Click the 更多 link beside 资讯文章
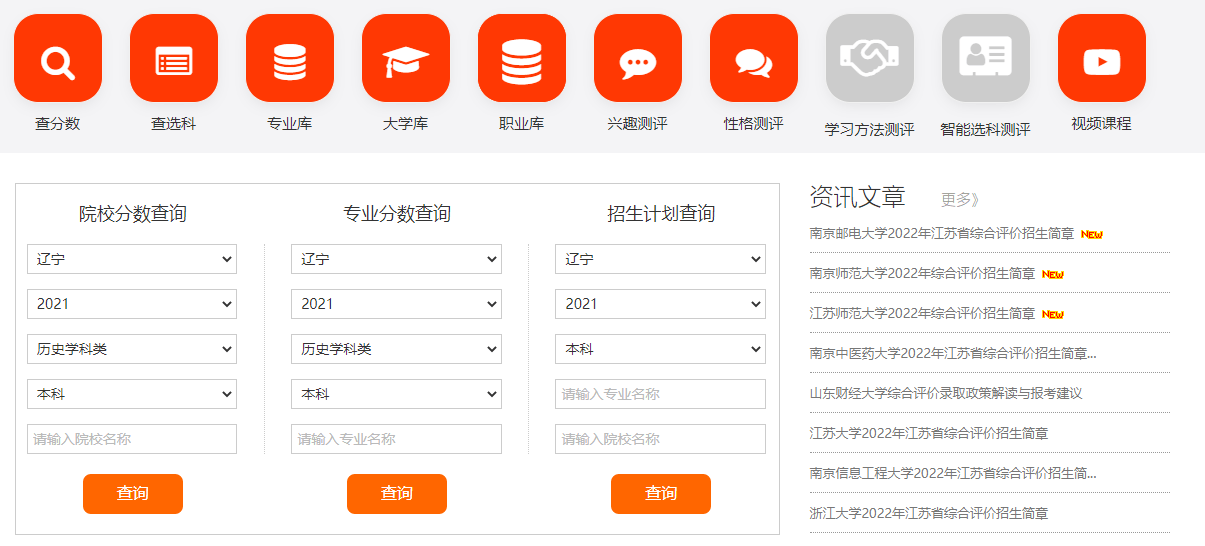The height and width of the screenshot is (546, 1205). 959,200
